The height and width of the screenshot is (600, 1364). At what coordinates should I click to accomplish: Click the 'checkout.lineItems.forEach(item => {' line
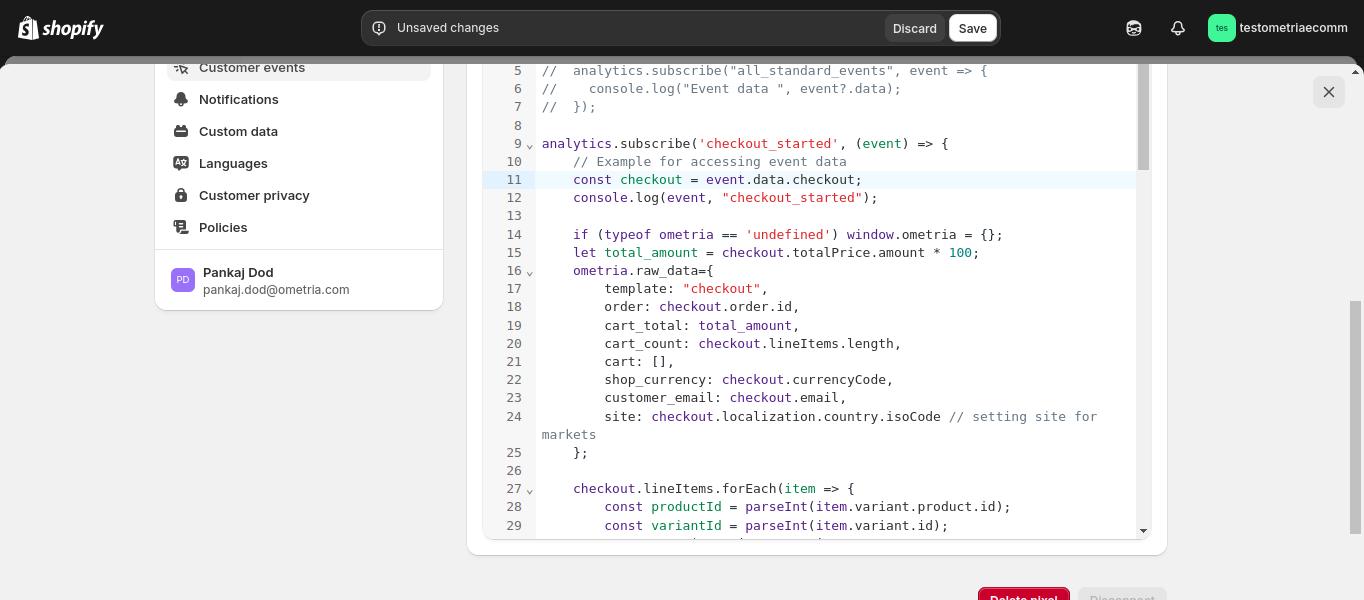714,489
